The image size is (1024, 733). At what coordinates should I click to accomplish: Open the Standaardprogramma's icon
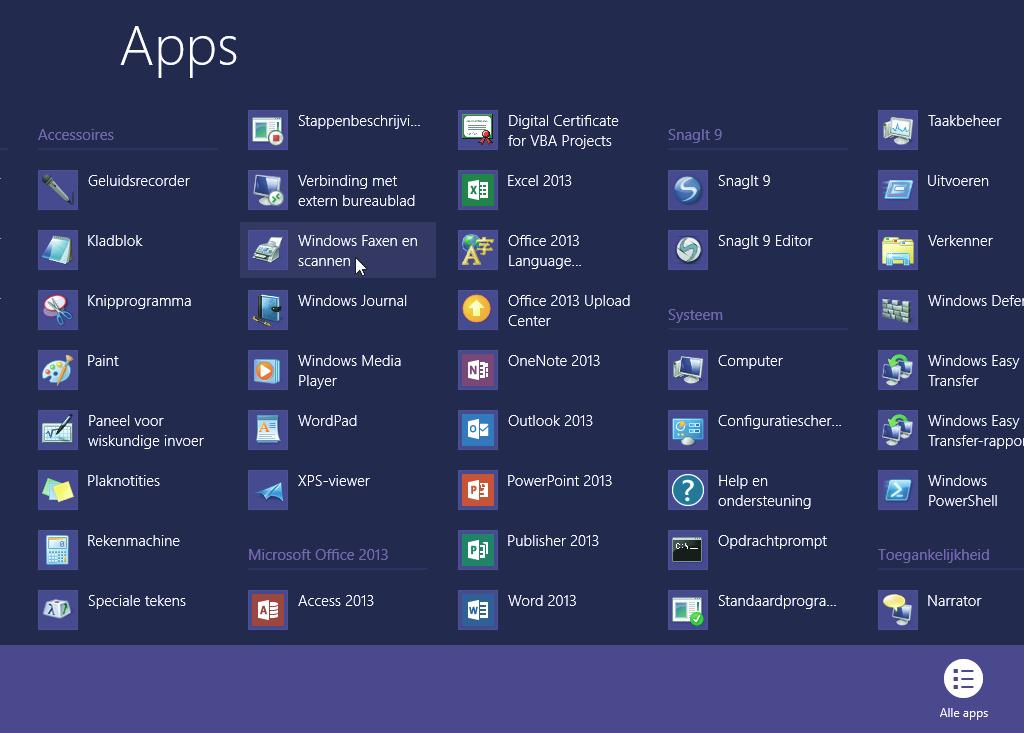tap(688, 610)
